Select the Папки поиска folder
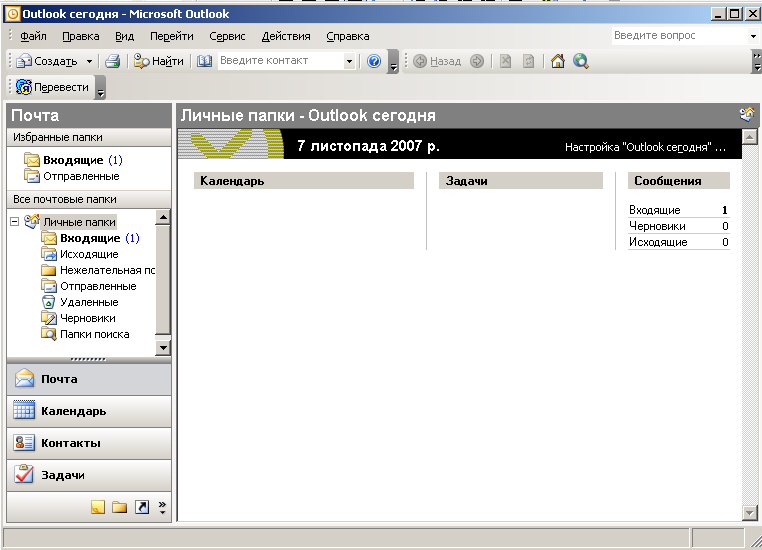Screen dimensions: 762x550 coord(85,334)
